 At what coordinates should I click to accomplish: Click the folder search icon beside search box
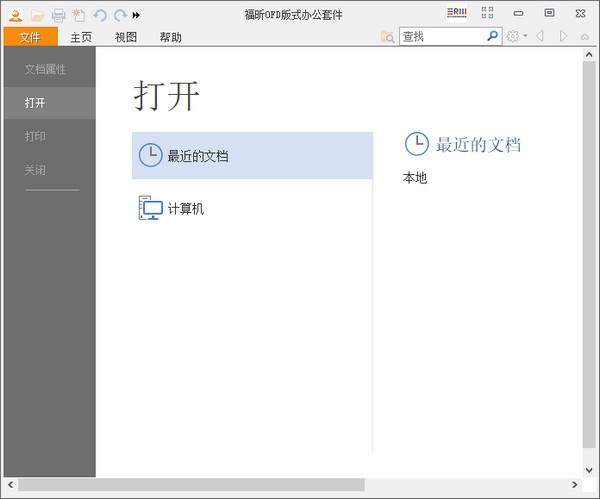click(387, 37)
